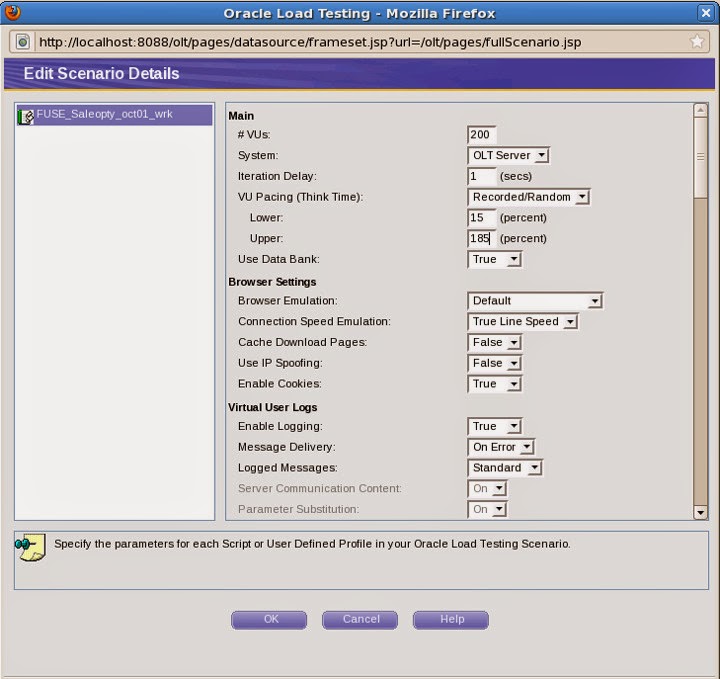Click the scroll down arrow of settings panel

click(x=701, y=512)
